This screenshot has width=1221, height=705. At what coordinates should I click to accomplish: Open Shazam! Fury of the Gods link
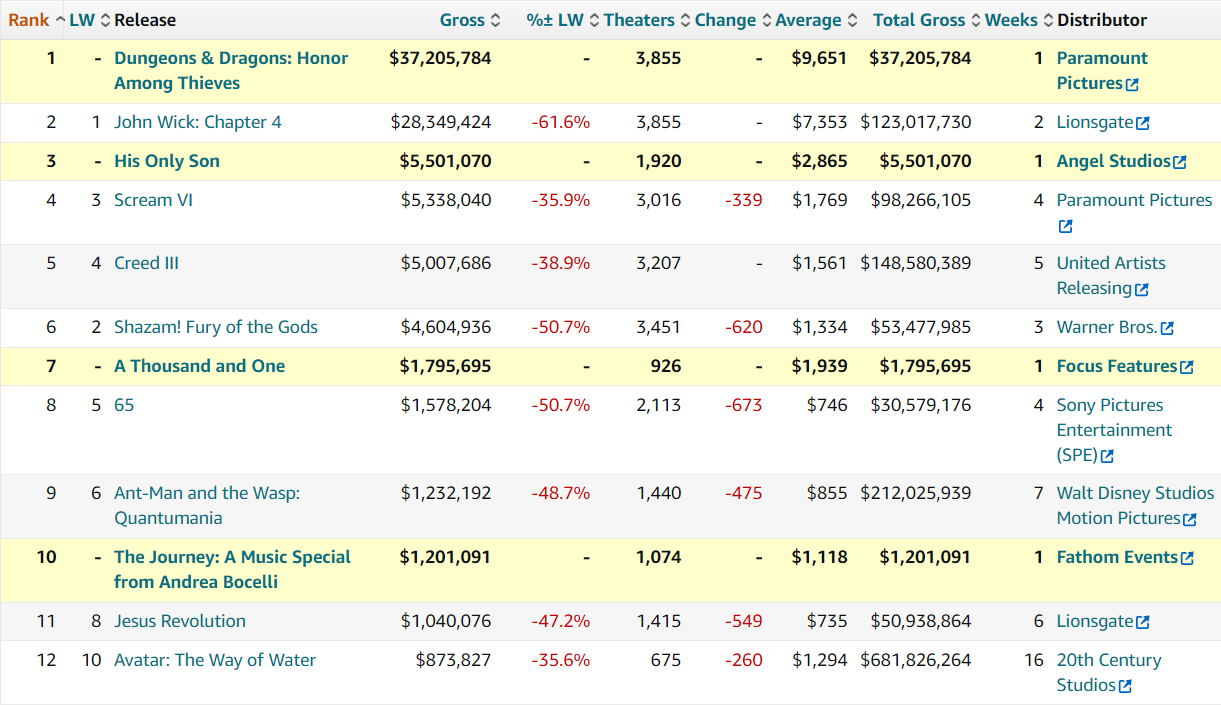point(216,327)
